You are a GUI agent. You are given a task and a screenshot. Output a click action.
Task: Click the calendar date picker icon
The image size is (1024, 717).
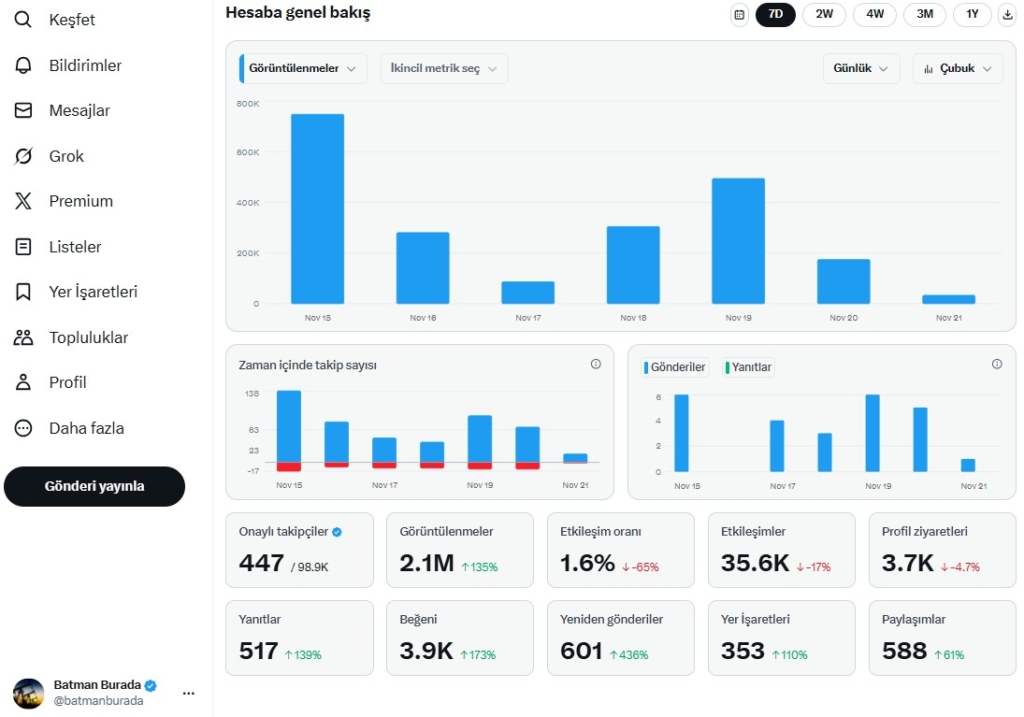[739, 15]
